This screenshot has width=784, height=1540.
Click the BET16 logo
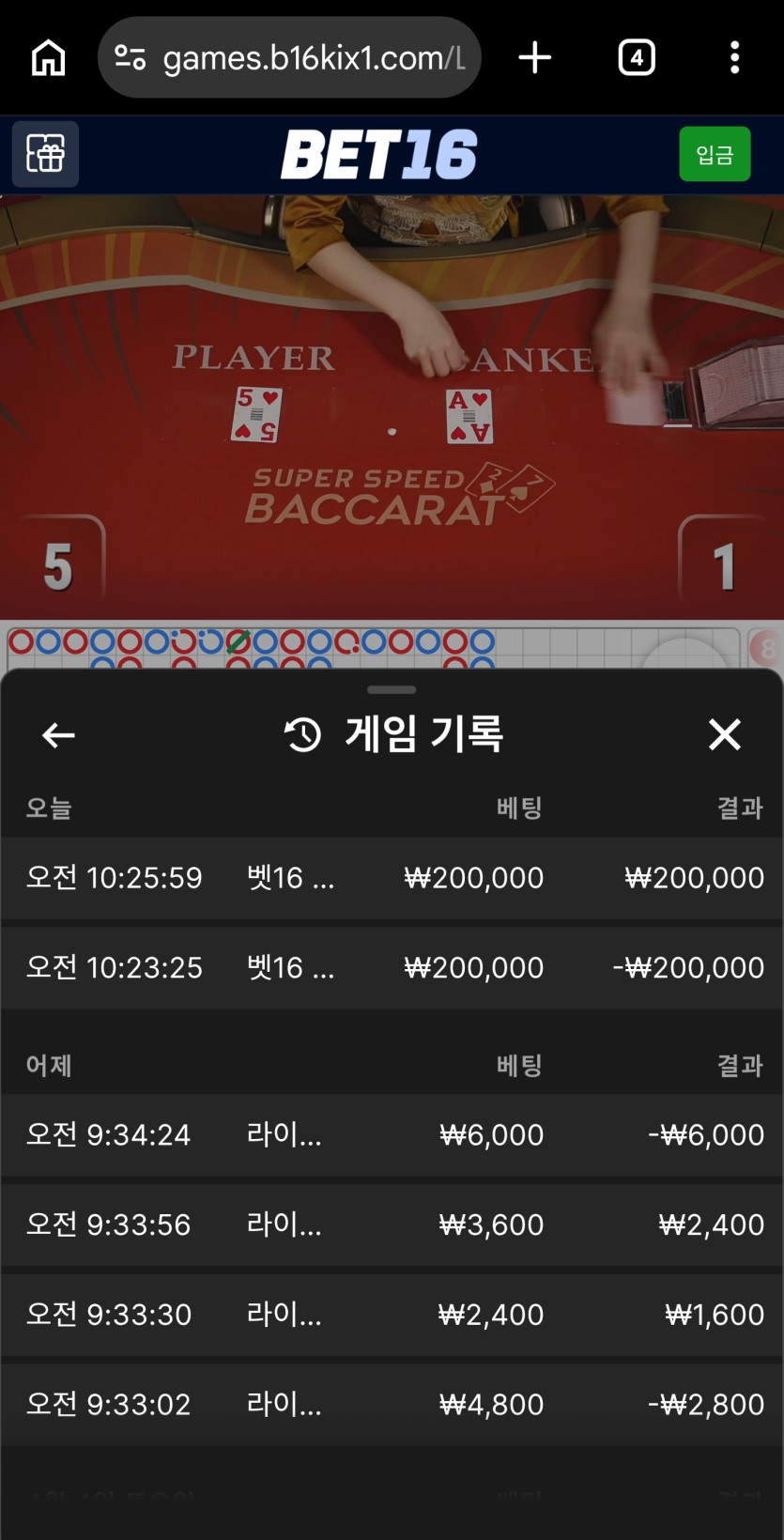pos(379,155)
